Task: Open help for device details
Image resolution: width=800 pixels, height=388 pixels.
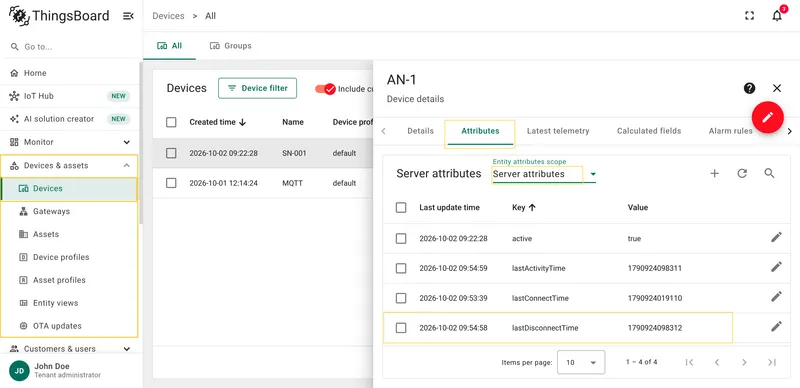Action: pyautogui.click(x=749, y=88)
